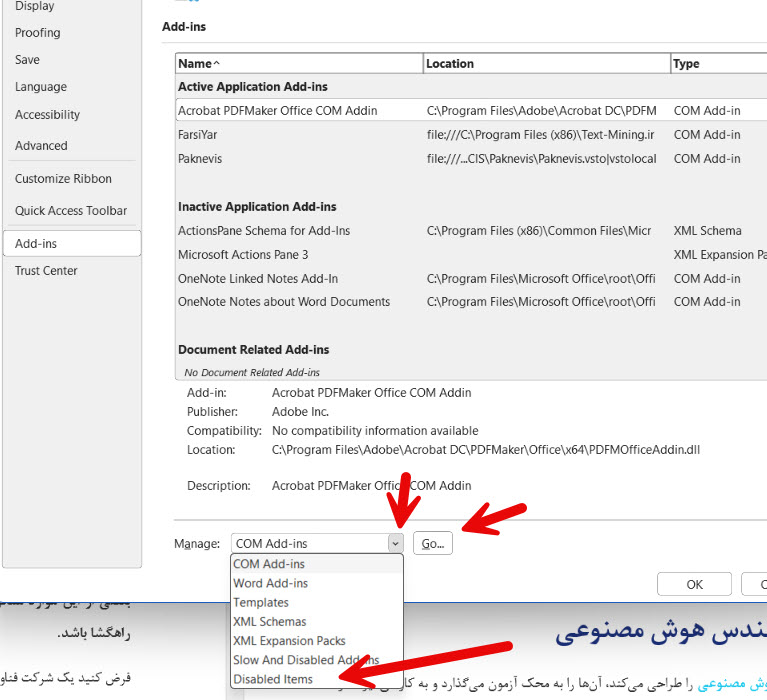Pick XML Schemas from the dropdown
Image resolution: width=767 pixels, height=700 pixels.
click(x=269, y=622)
